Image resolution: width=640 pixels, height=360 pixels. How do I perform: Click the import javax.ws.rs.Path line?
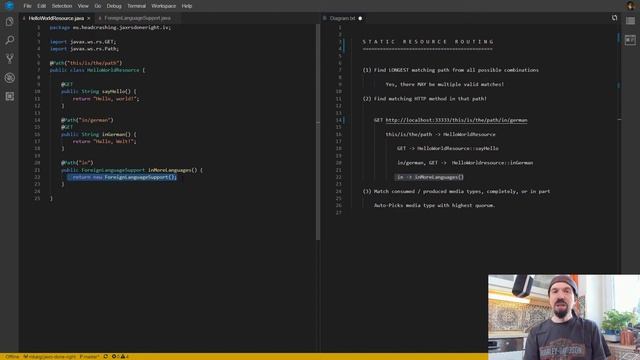coord(84,49)
